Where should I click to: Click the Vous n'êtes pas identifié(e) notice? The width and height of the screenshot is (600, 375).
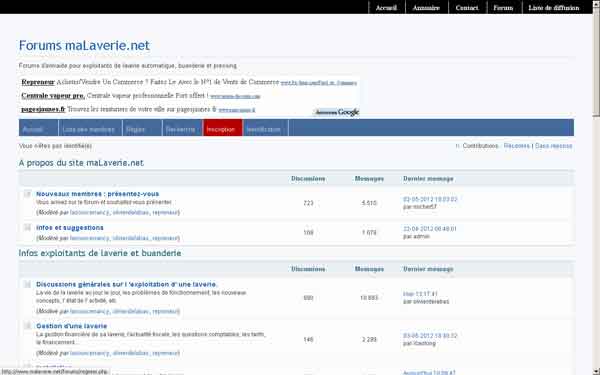[55, 146]
